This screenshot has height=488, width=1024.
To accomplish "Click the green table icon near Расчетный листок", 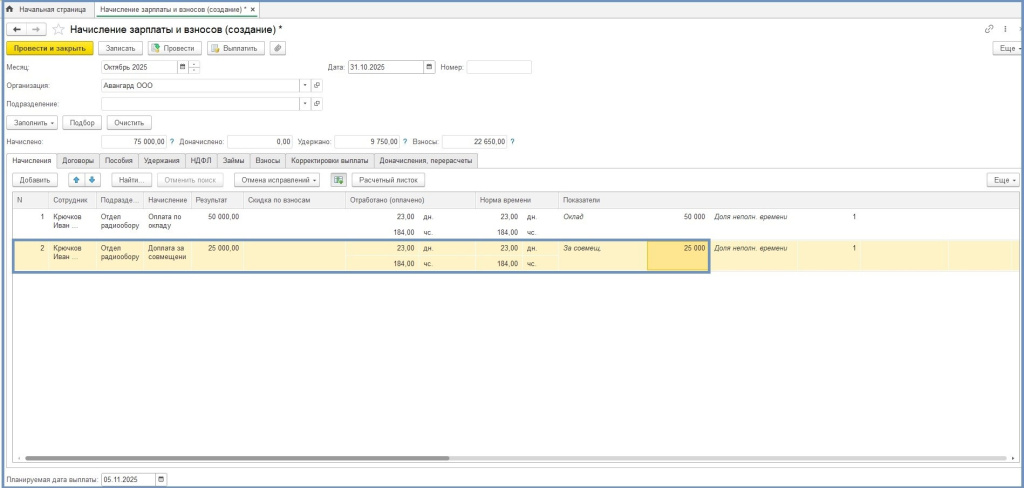I will point(338,180).
